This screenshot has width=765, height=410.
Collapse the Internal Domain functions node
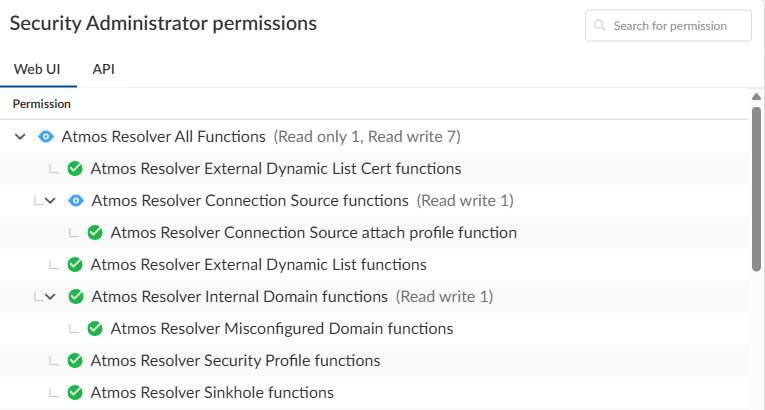click(50, 297)
